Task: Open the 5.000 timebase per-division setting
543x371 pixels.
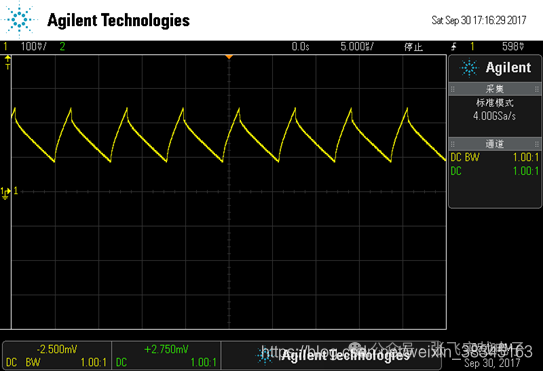Action: coord(357,46)
